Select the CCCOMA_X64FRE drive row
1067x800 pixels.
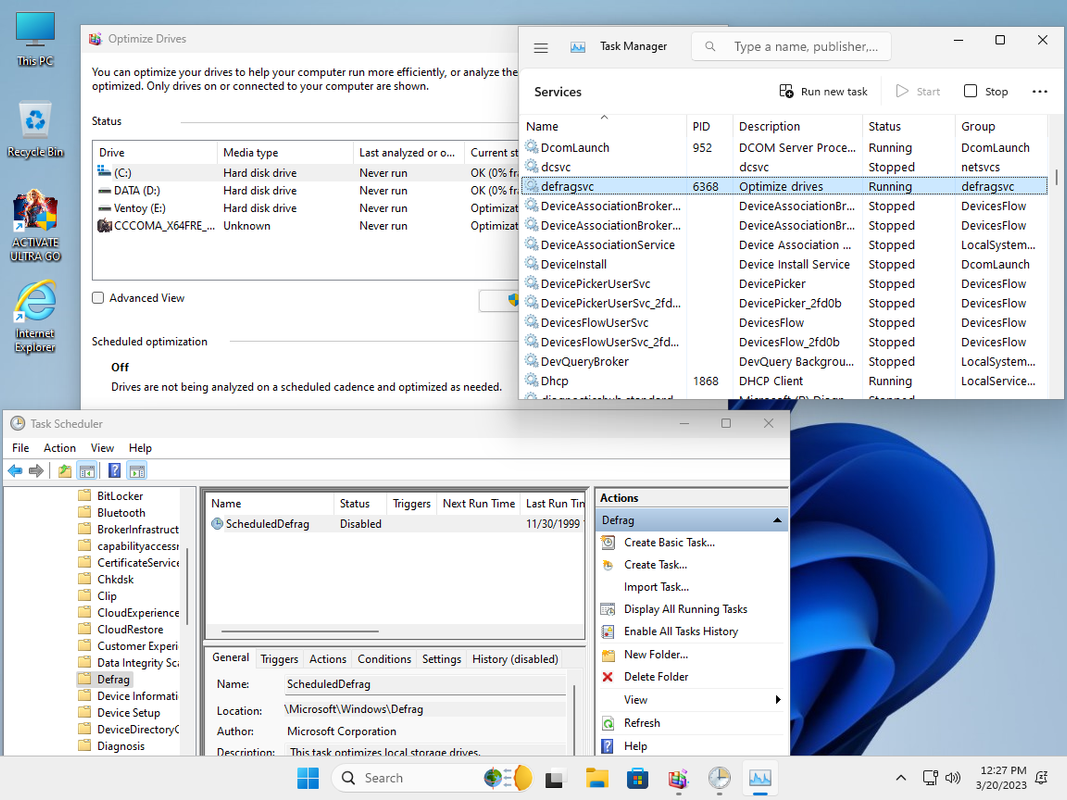pyautogui.click(x=306, y=226)
